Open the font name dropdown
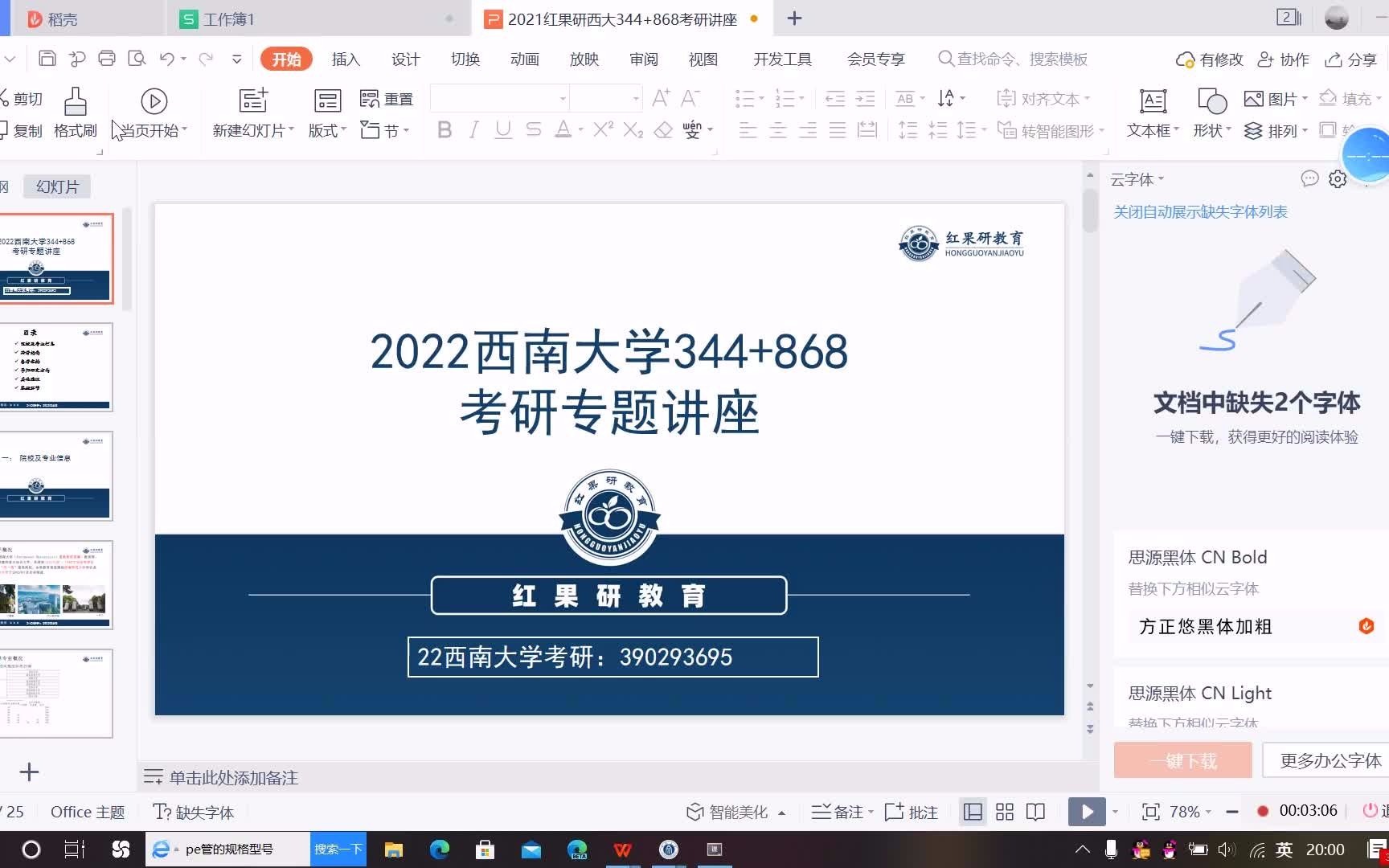This screenshot has width=1389, height=868. pyautogui.click(x=563, y=99)
